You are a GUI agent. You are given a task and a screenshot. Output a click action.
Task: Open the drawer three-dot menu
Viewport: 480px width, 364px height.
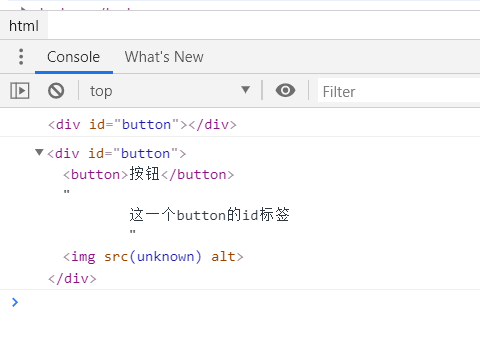21,57
